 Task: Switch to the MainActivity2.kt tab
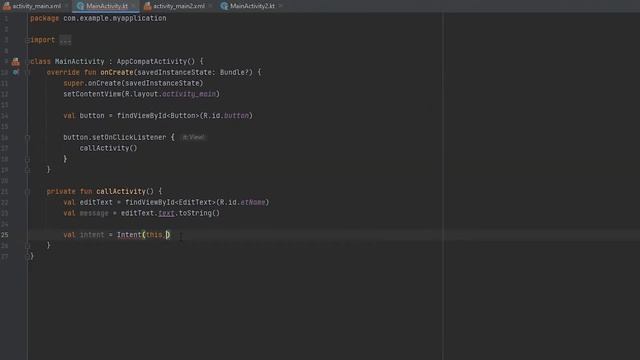tap(252, 6)
